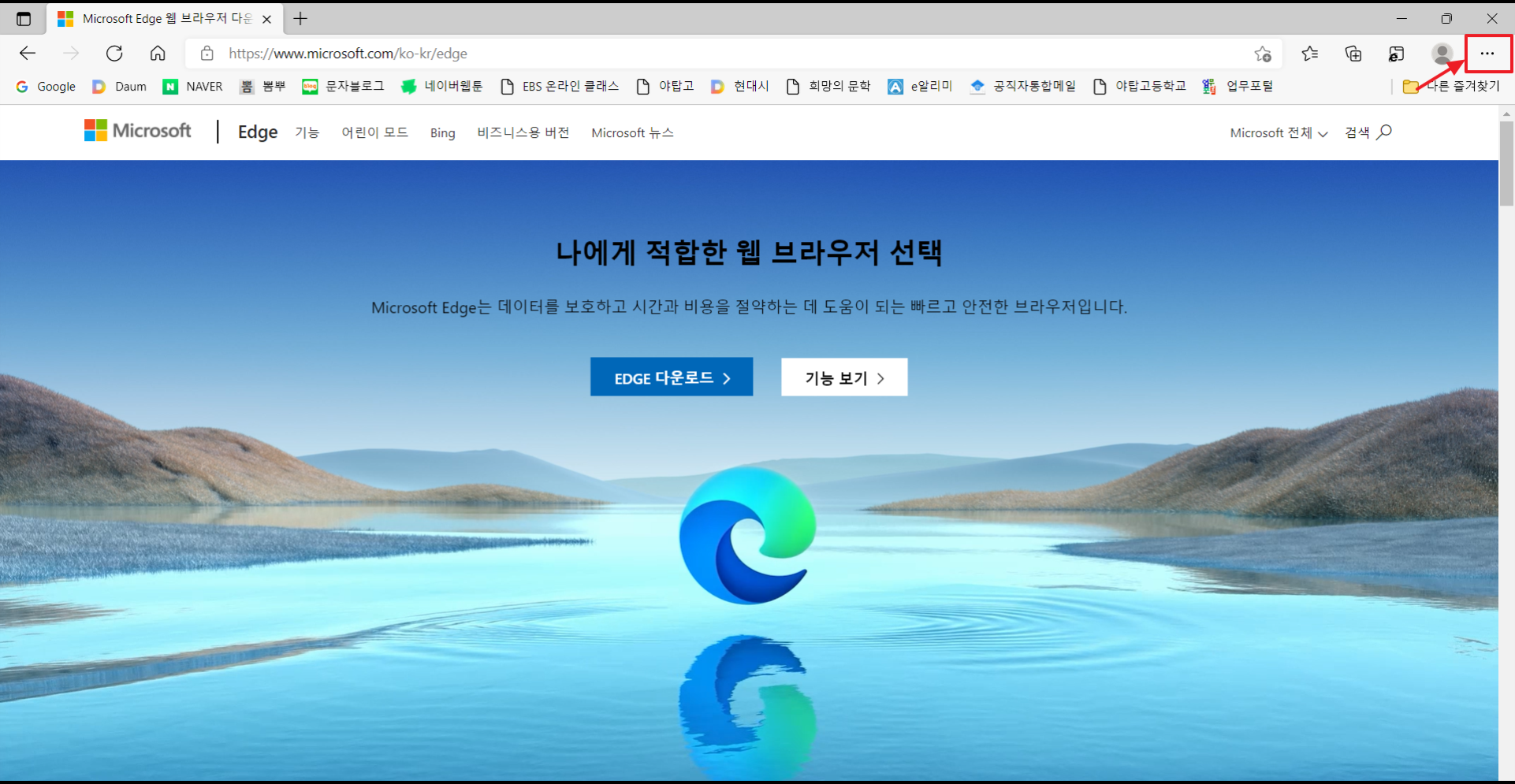Add this page to favorites star
Viewport: 1515px width, 784px height.
point(1263,54)
